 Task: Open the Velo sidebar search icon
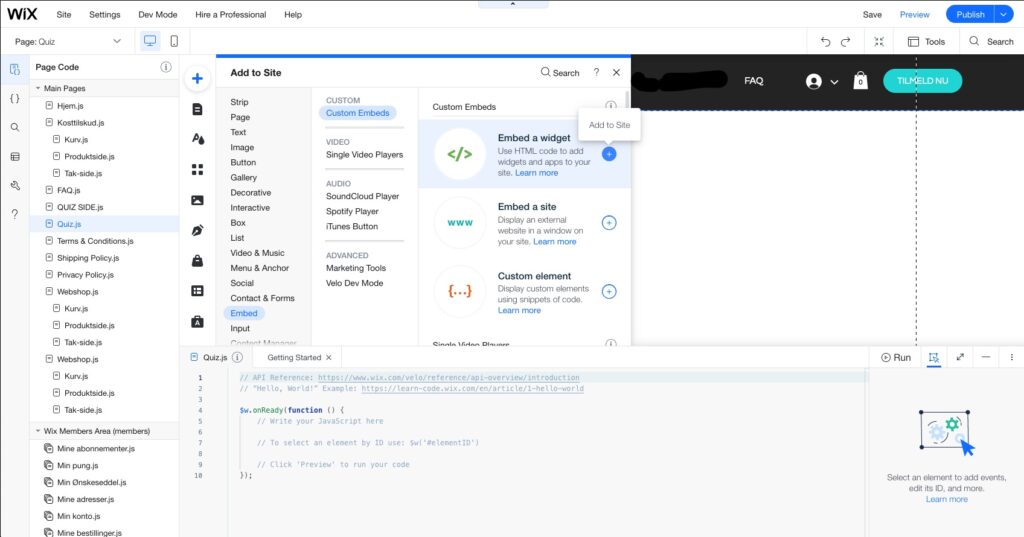click(x=15, y=127)
